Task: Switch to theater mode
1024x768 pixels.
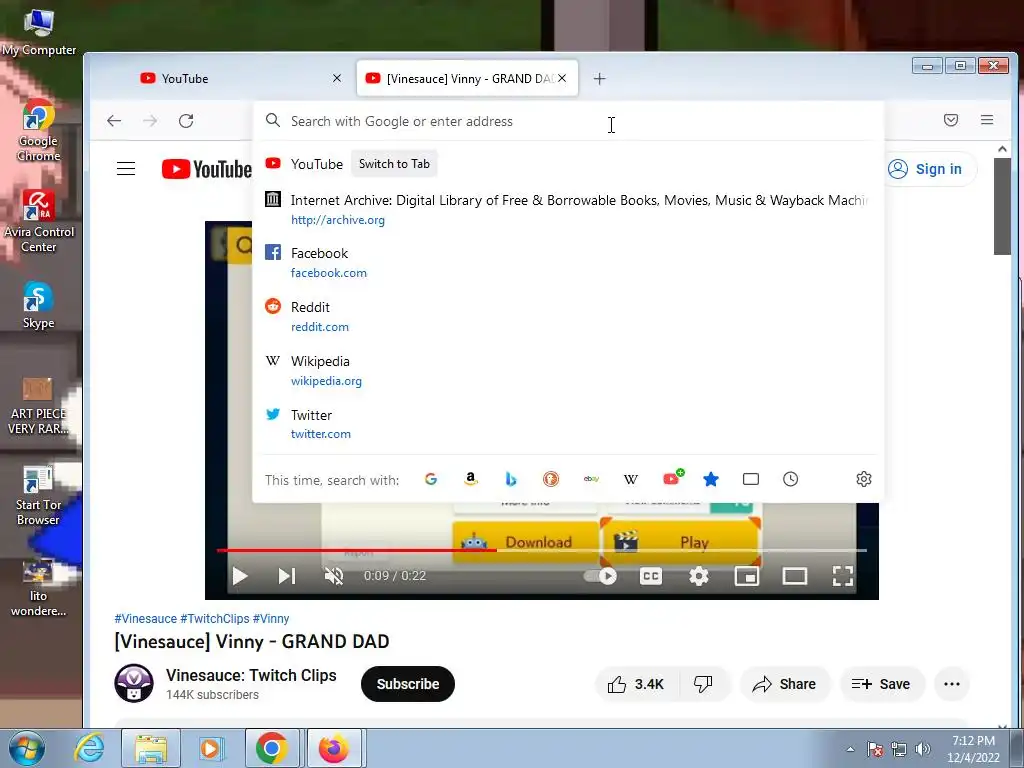Action: click(x=795, y=576)
